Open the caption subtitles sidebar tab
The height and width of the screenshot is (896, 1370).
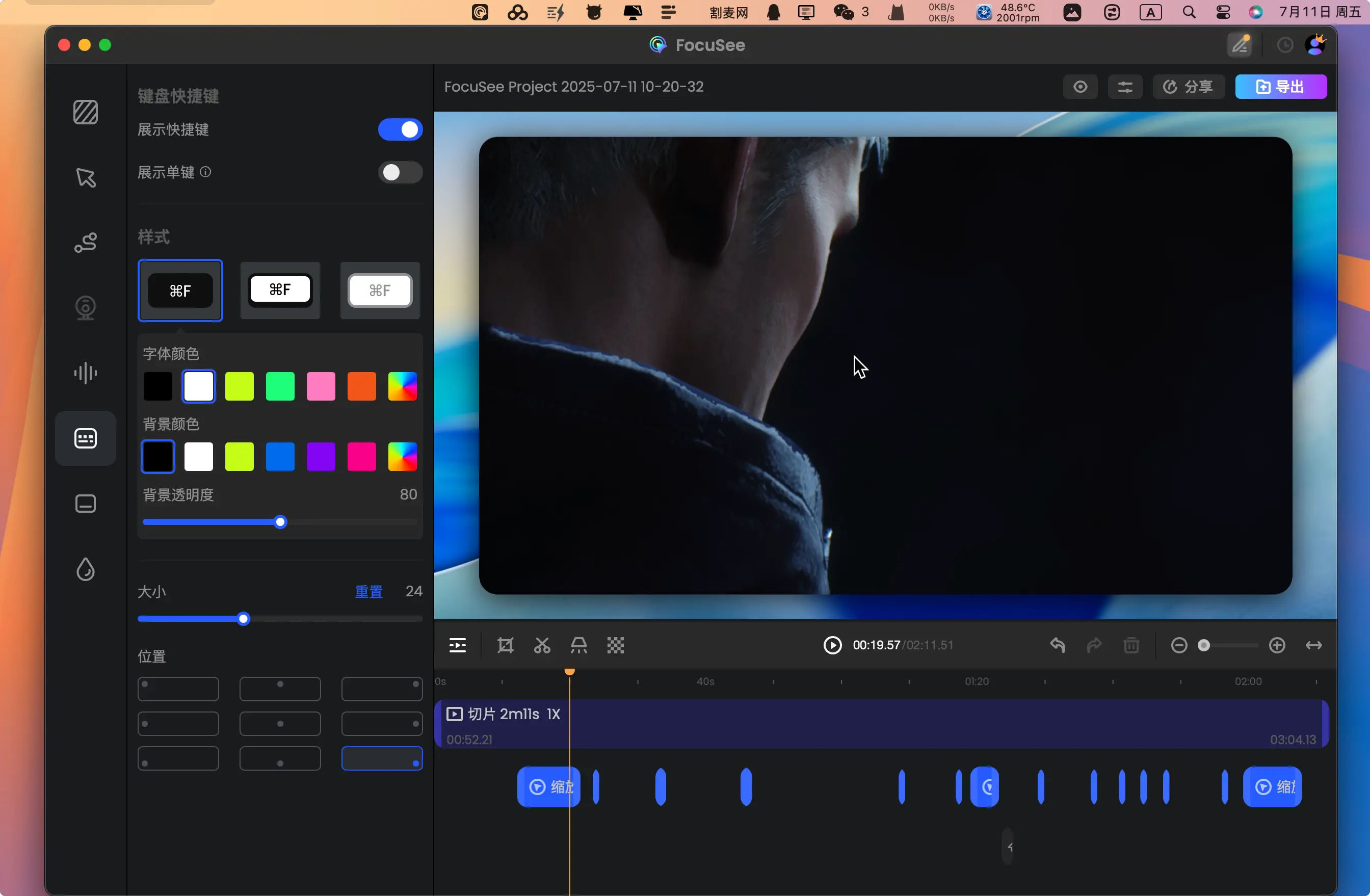(86, 504)
